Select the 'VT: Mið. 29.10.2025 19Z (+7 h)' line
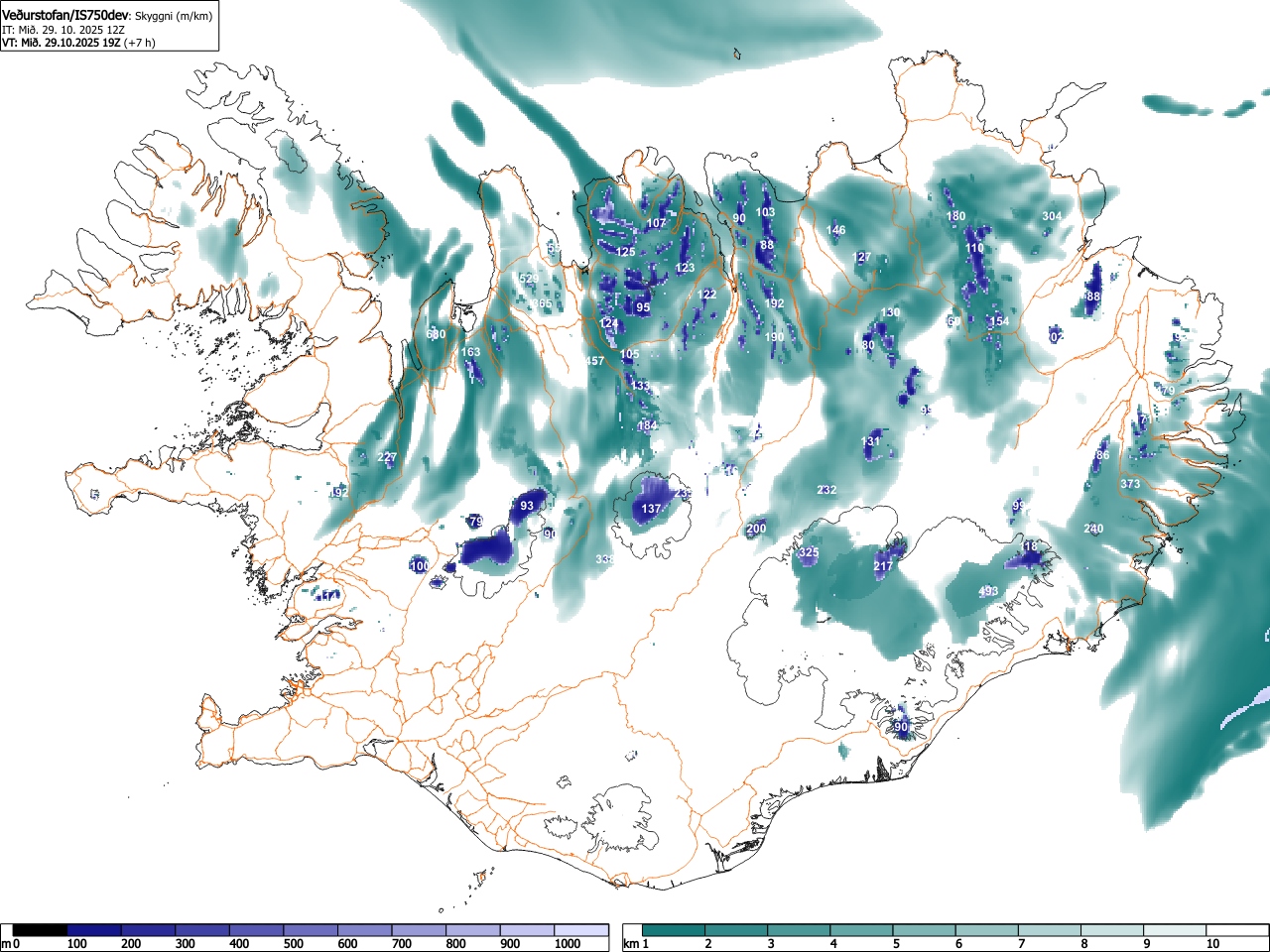This screenshot has width=1270, height=952. [x=78, y=43]
